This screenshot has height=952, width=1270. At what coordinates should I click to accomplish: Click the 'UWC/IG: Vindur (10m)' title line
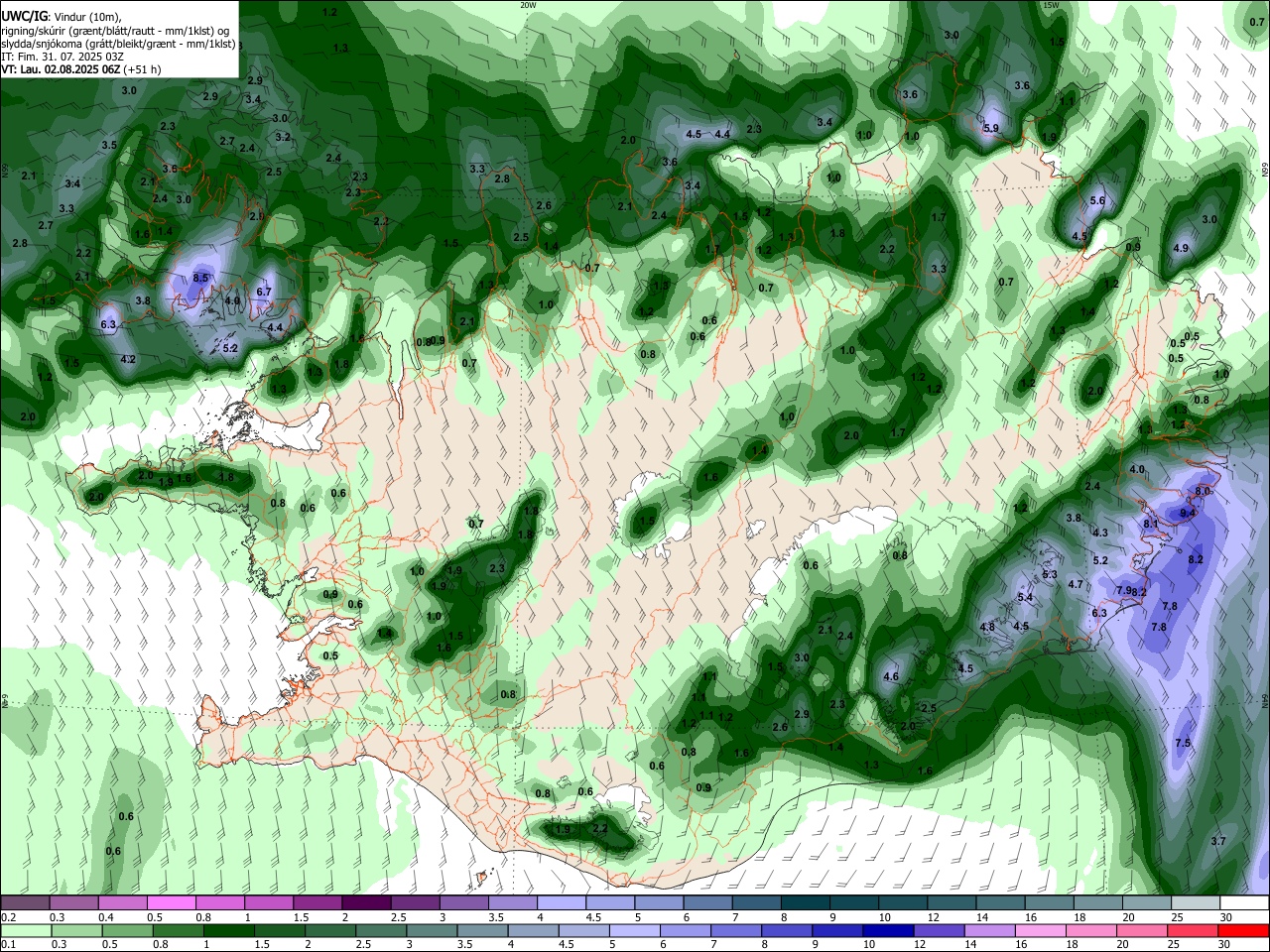(62, 17)
